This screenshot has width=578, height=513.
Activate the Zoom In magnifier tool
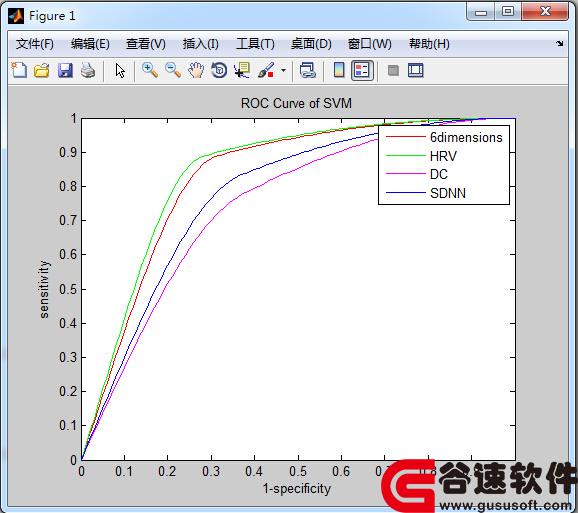click(150, 70)
